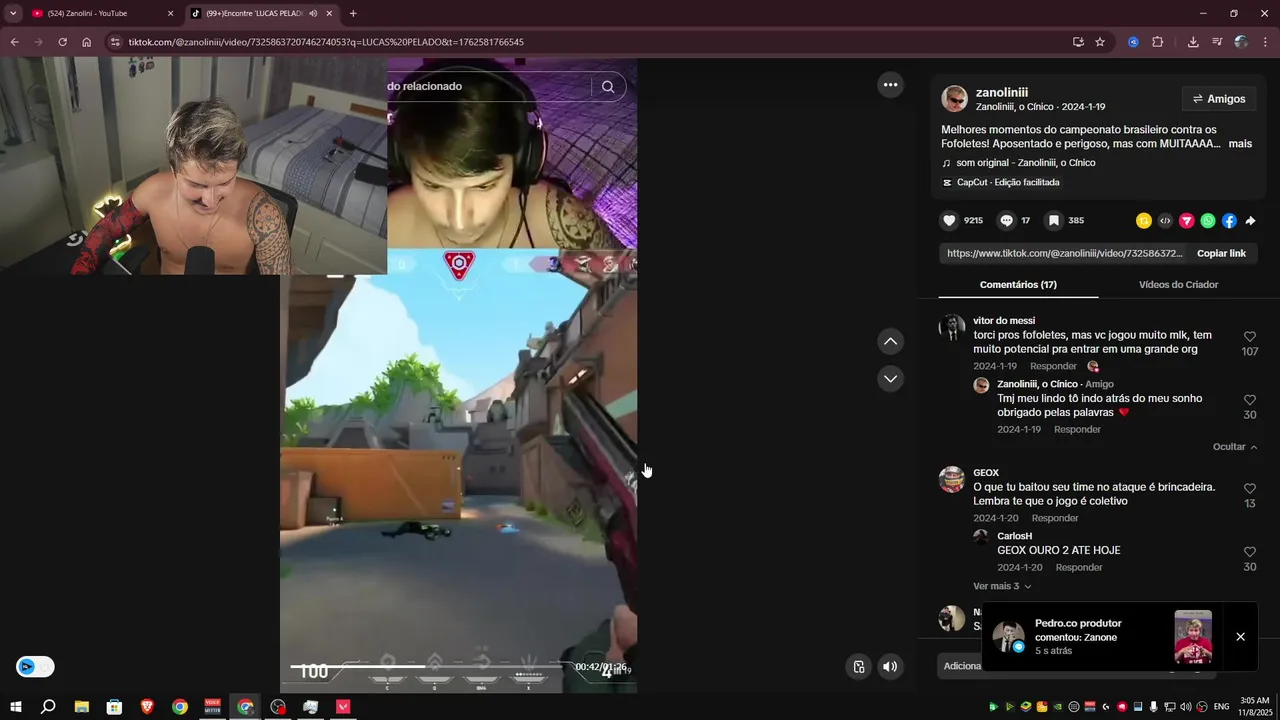Reply to vitor do messi's comment

click(1053, 366)
